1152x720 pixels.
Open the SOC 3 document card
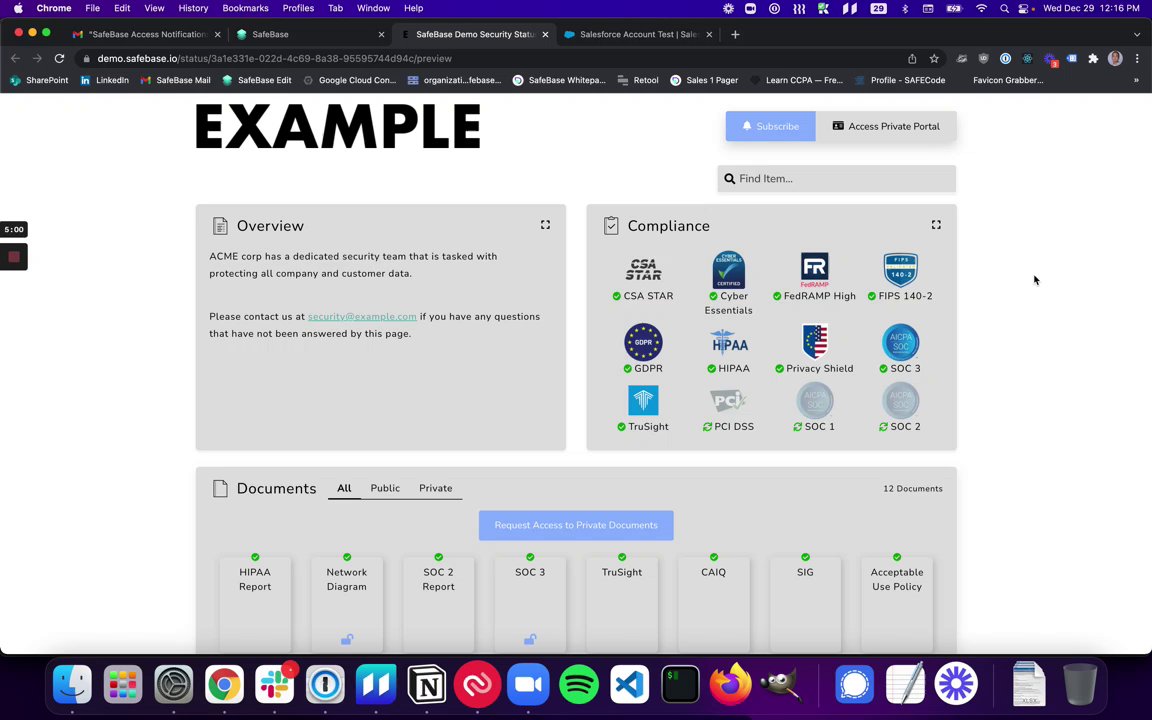530,604
